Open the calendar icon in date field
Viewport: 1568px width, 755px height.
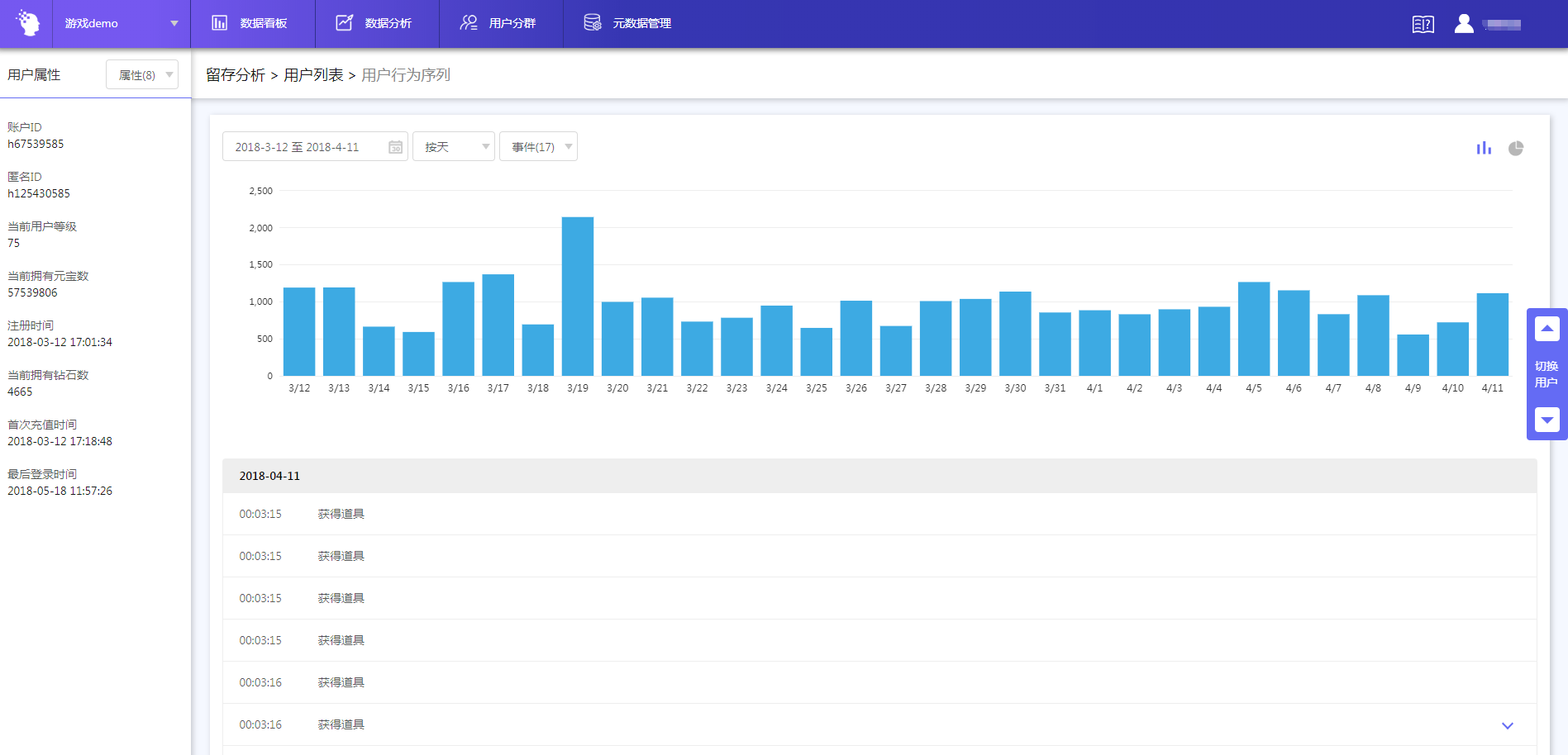pos(395,147)
